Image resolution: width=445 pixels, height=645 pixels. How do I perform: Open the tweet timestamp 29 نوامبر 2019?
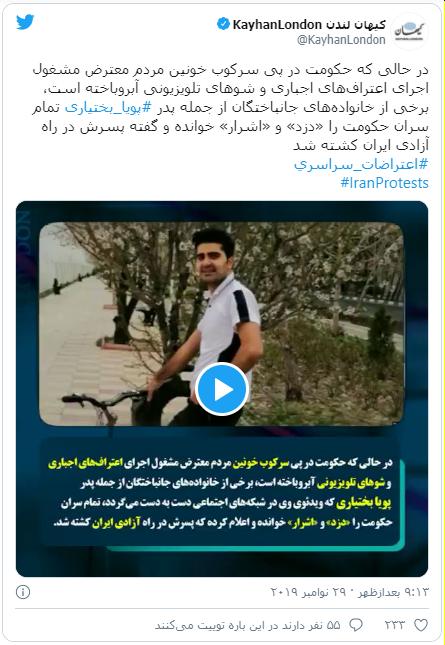tap(350, 592)
